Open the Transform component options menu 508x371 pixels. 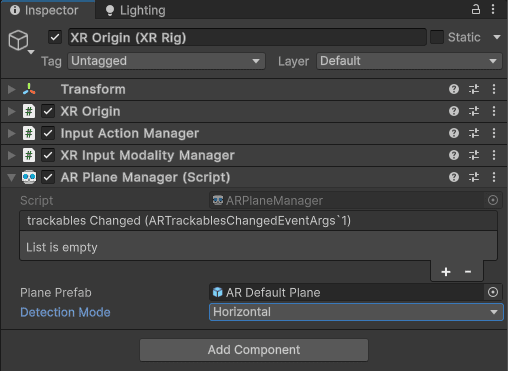pos(494,89)
